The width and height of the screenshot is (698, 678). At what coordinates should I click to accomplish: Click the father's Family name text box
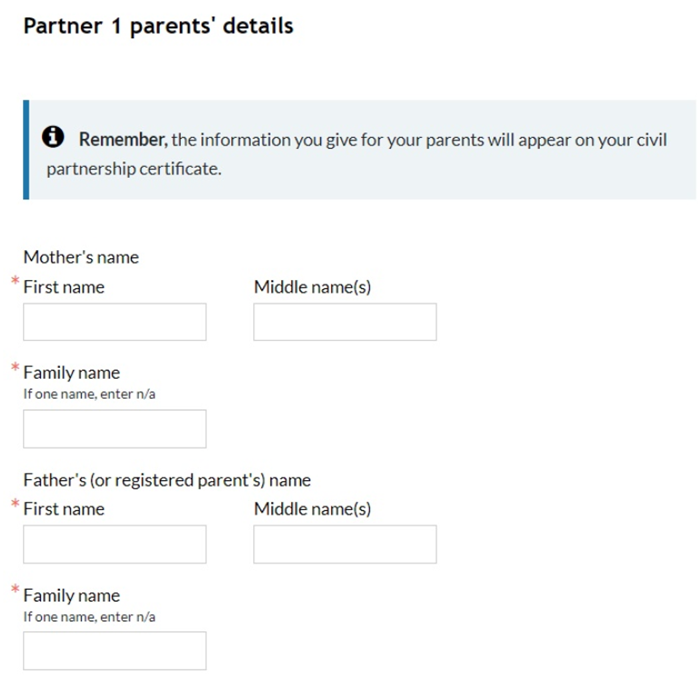click(115, 650)
